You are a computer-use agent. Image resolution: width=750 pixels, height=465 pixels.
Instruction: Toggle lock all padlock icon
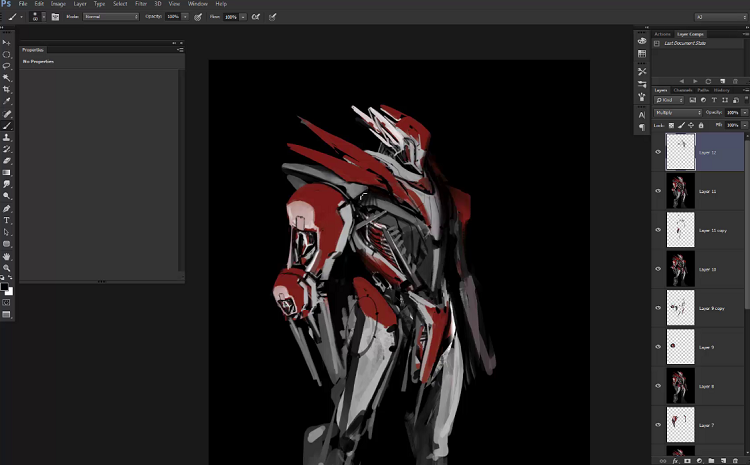click(x=701, y=125)
